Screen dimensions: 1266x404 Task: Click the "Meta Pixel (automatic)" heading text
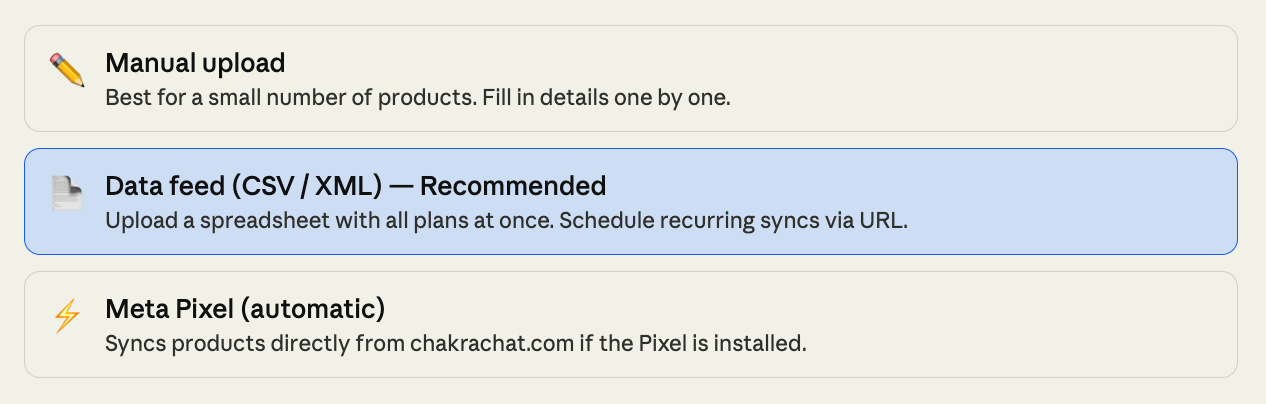coord(245,309)
